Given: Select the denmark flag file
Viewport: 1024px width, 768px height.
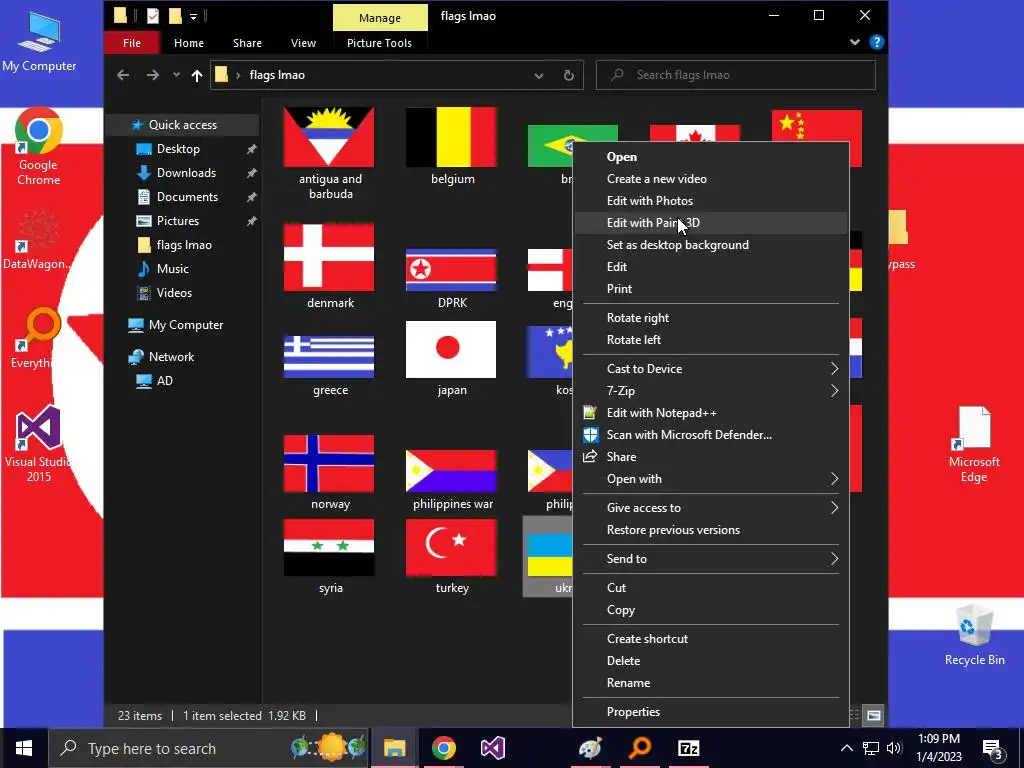Looking at the screenshot, I should coord(329,257).
